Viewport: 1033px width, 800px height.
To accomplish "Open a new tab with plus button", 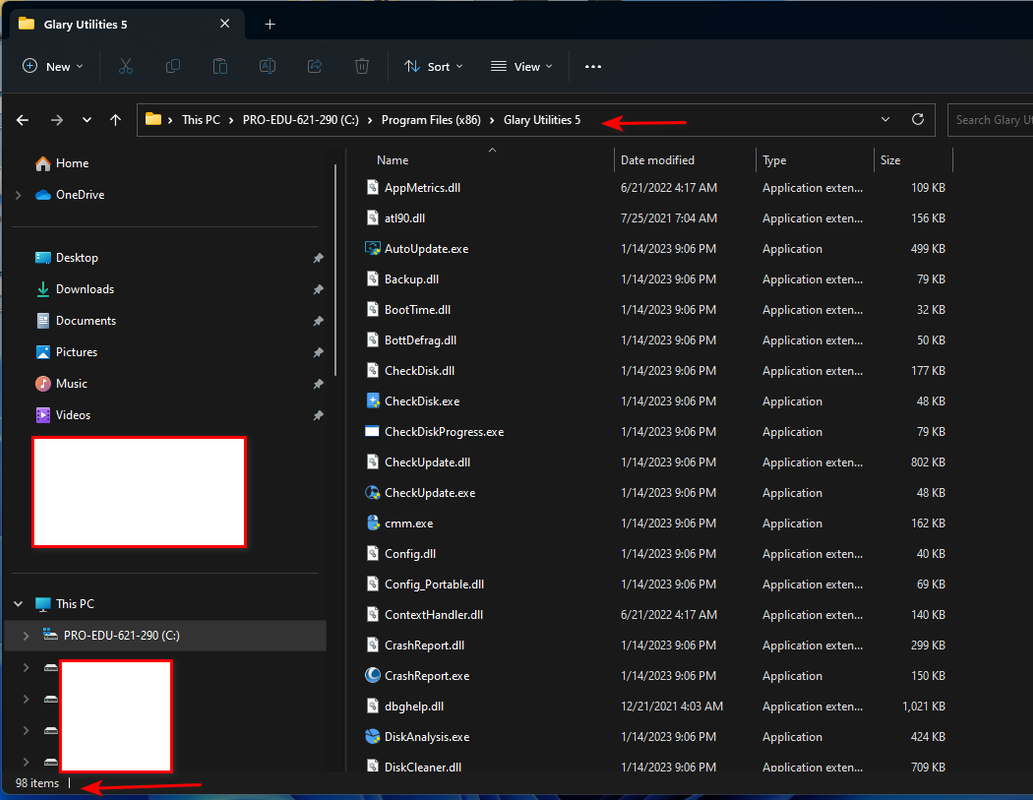I will tap(270, 24).
